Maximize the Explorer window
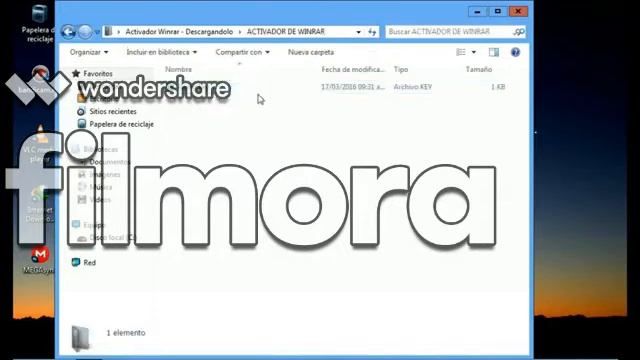The image size is (640, 360). tap(498, 11)
